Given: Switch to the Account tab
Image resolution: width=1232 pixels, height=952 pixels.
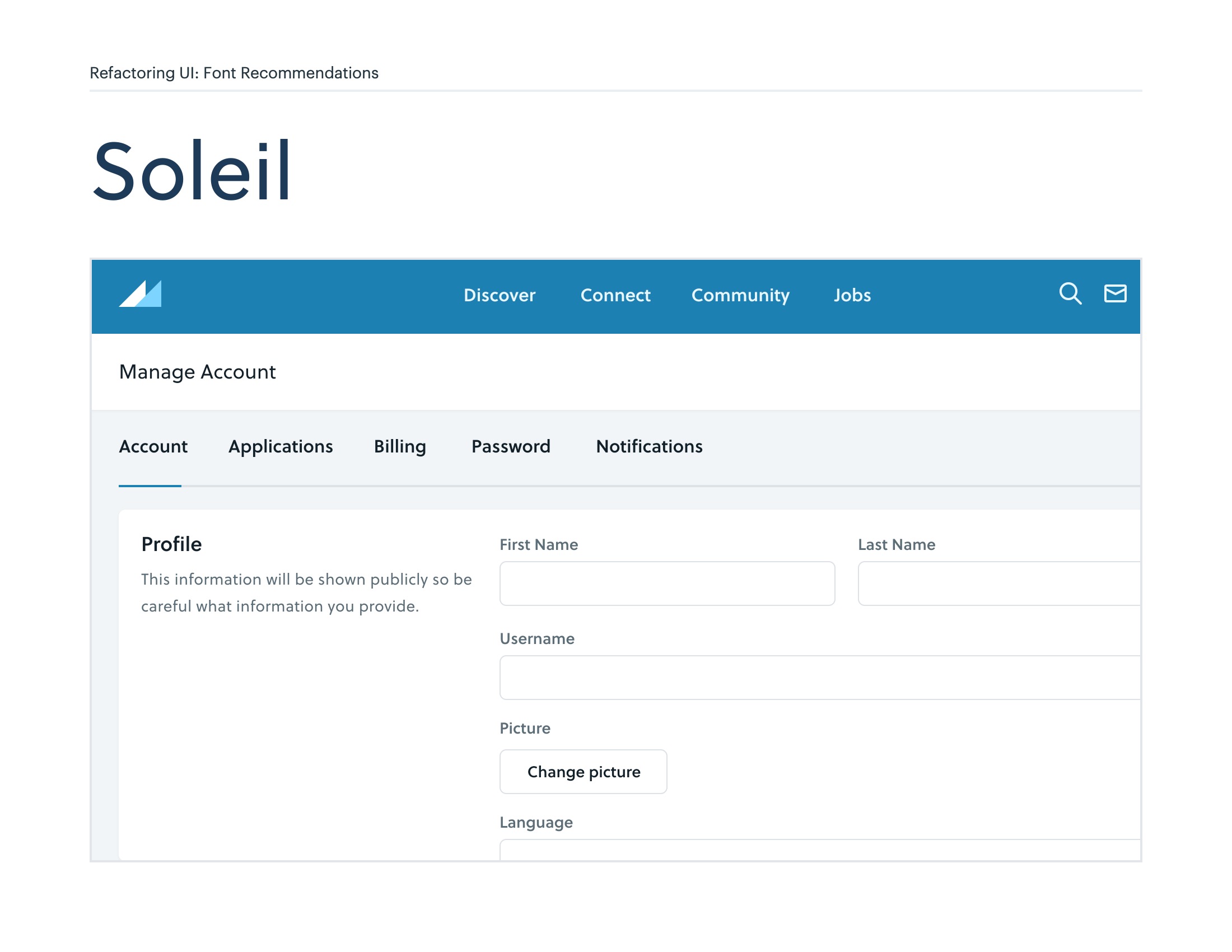Looking at the screenshot, I should (153, 447).
